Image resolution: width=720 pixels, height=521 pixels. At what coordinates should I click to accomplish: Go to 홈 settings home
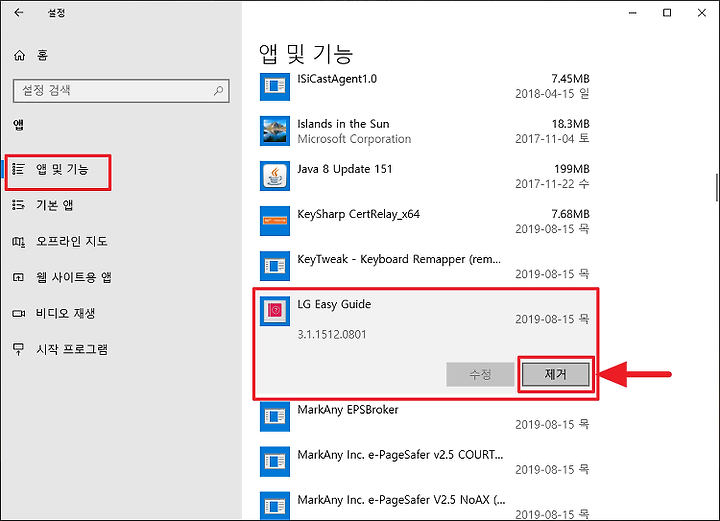point(42,56)
